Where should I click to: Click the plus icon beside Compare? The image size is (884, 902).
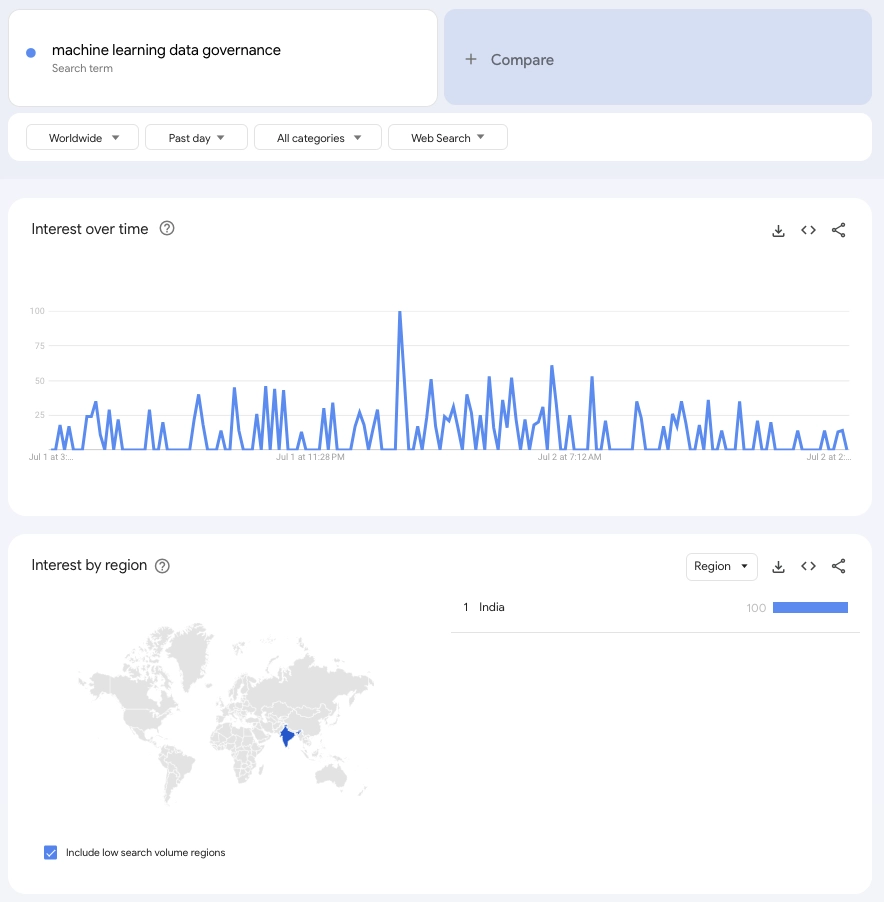click(x=470, y=59)
